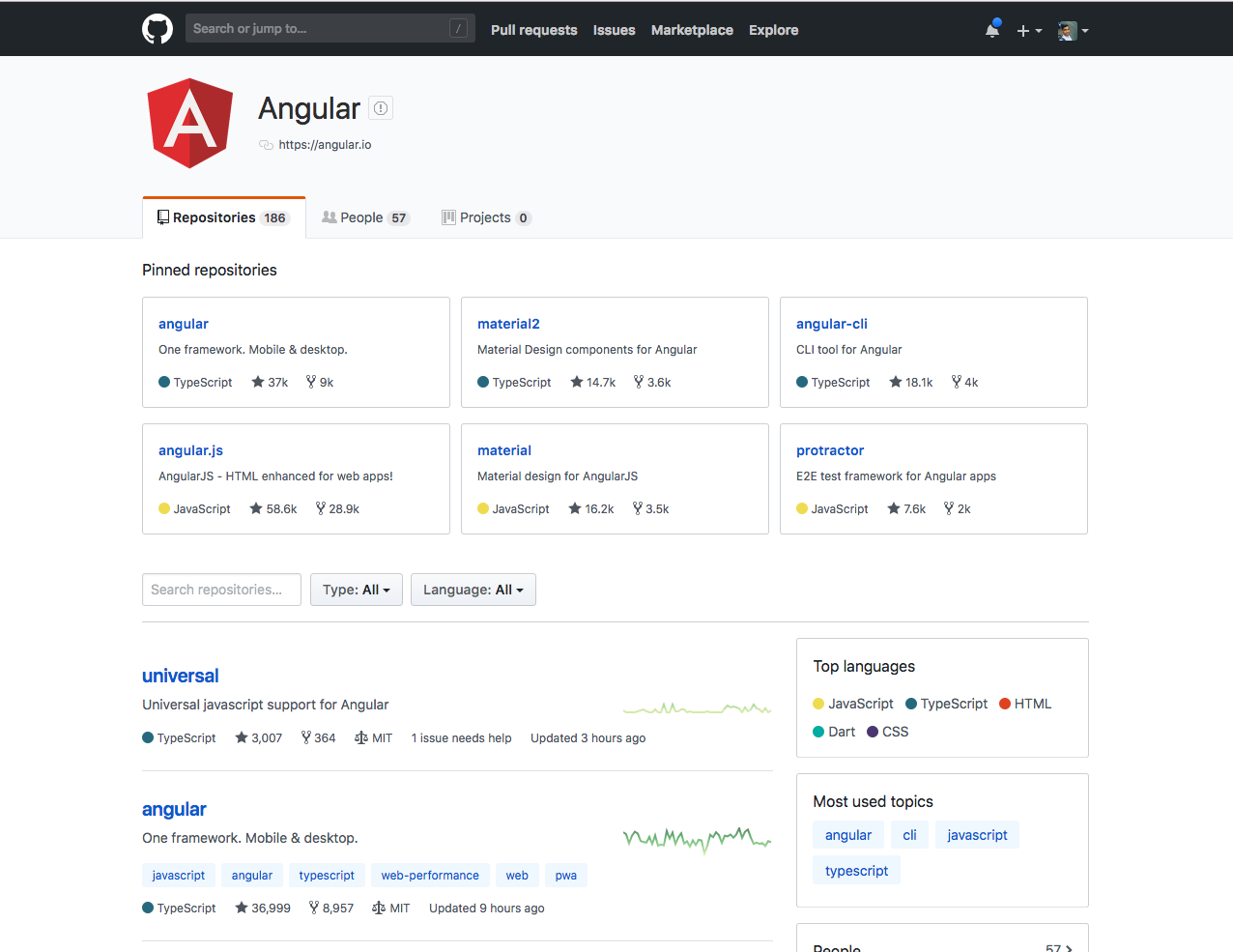Click the 37k stars on pinned angular
Image resolution: width=1233 pixels, height=952 pixels.
[270, 382]
